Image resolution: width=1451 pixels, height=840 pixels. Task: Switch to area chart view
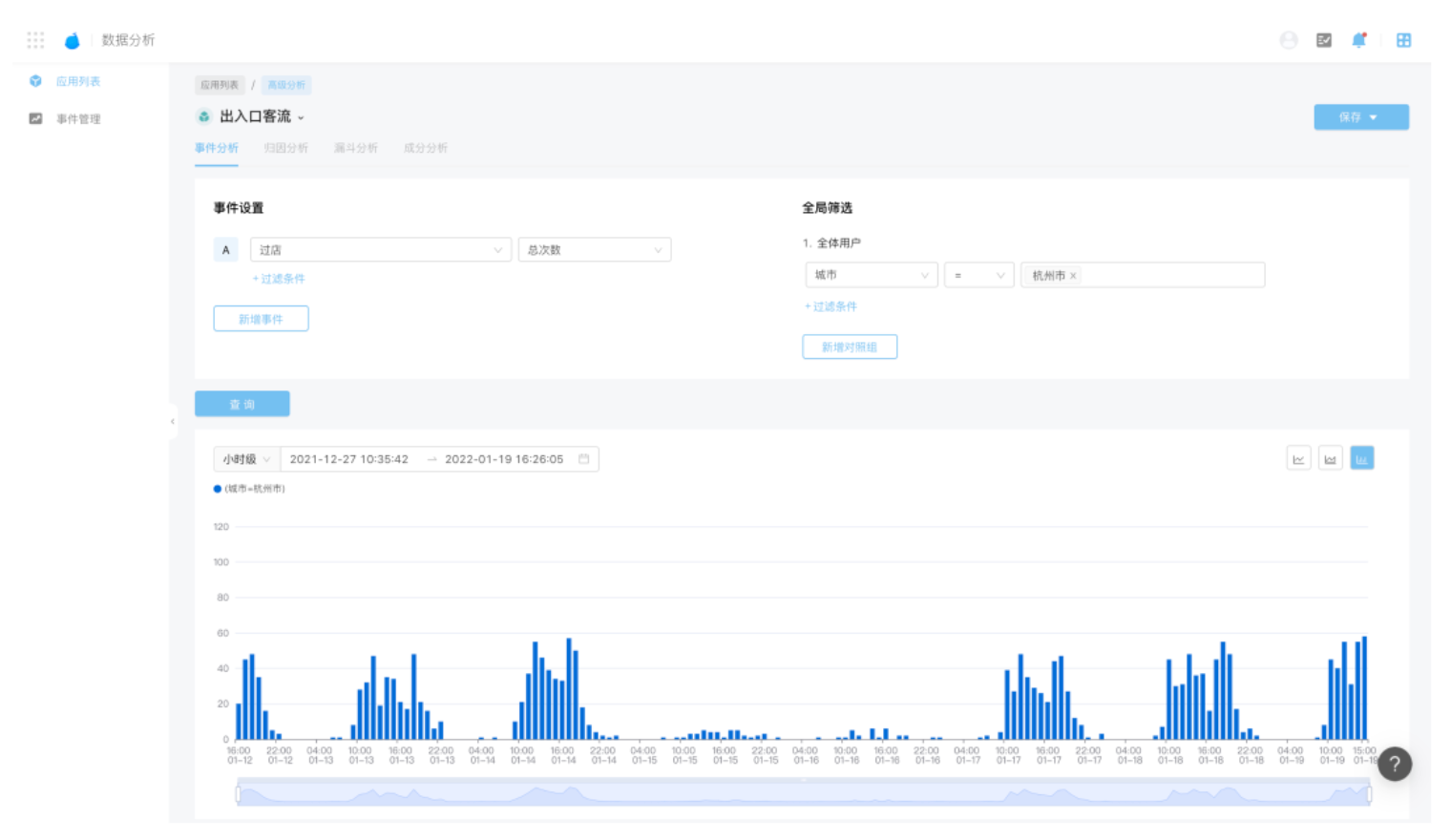tap(1330, 459)
